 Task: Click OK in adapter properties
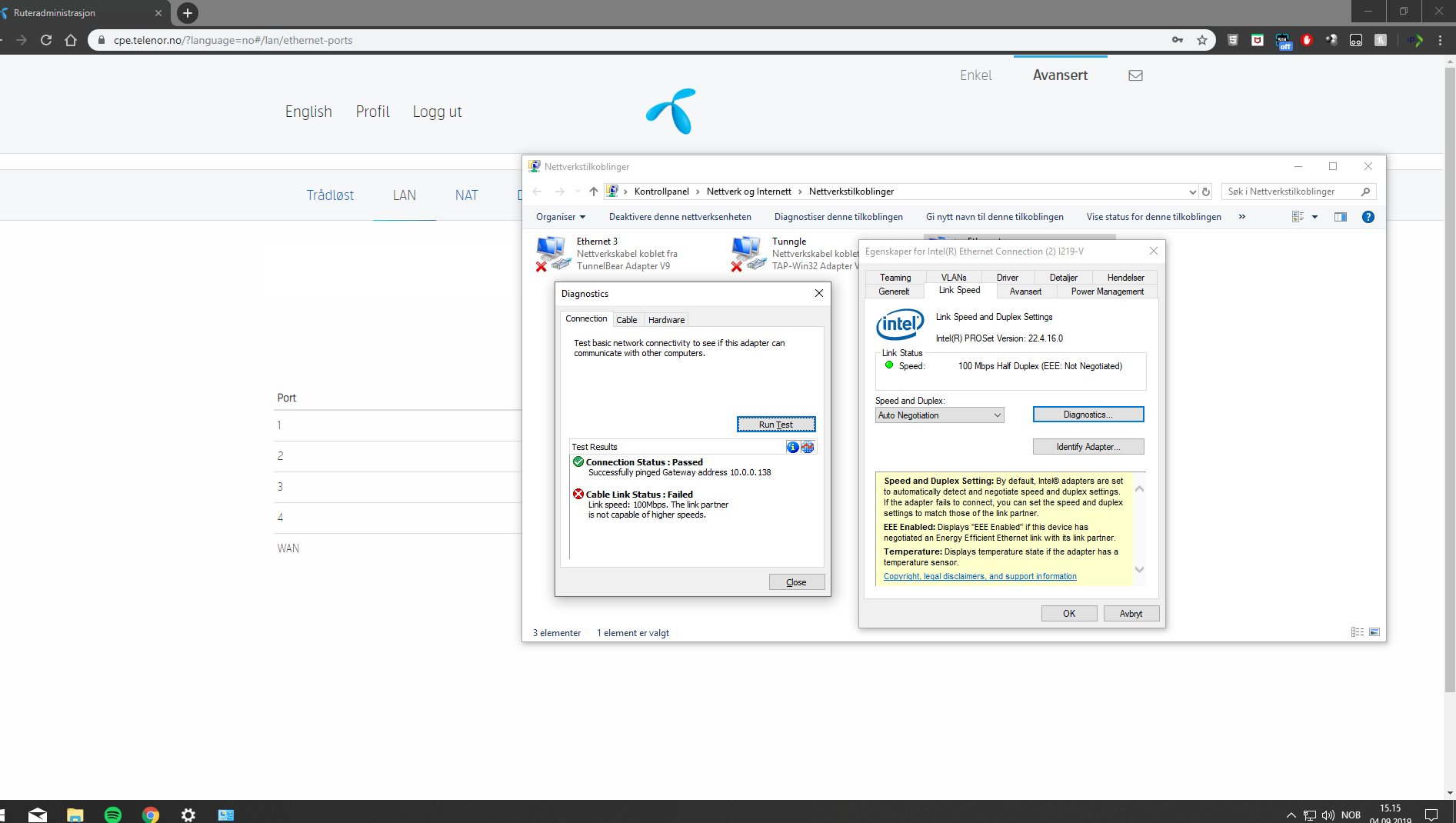pos(1069,613)
